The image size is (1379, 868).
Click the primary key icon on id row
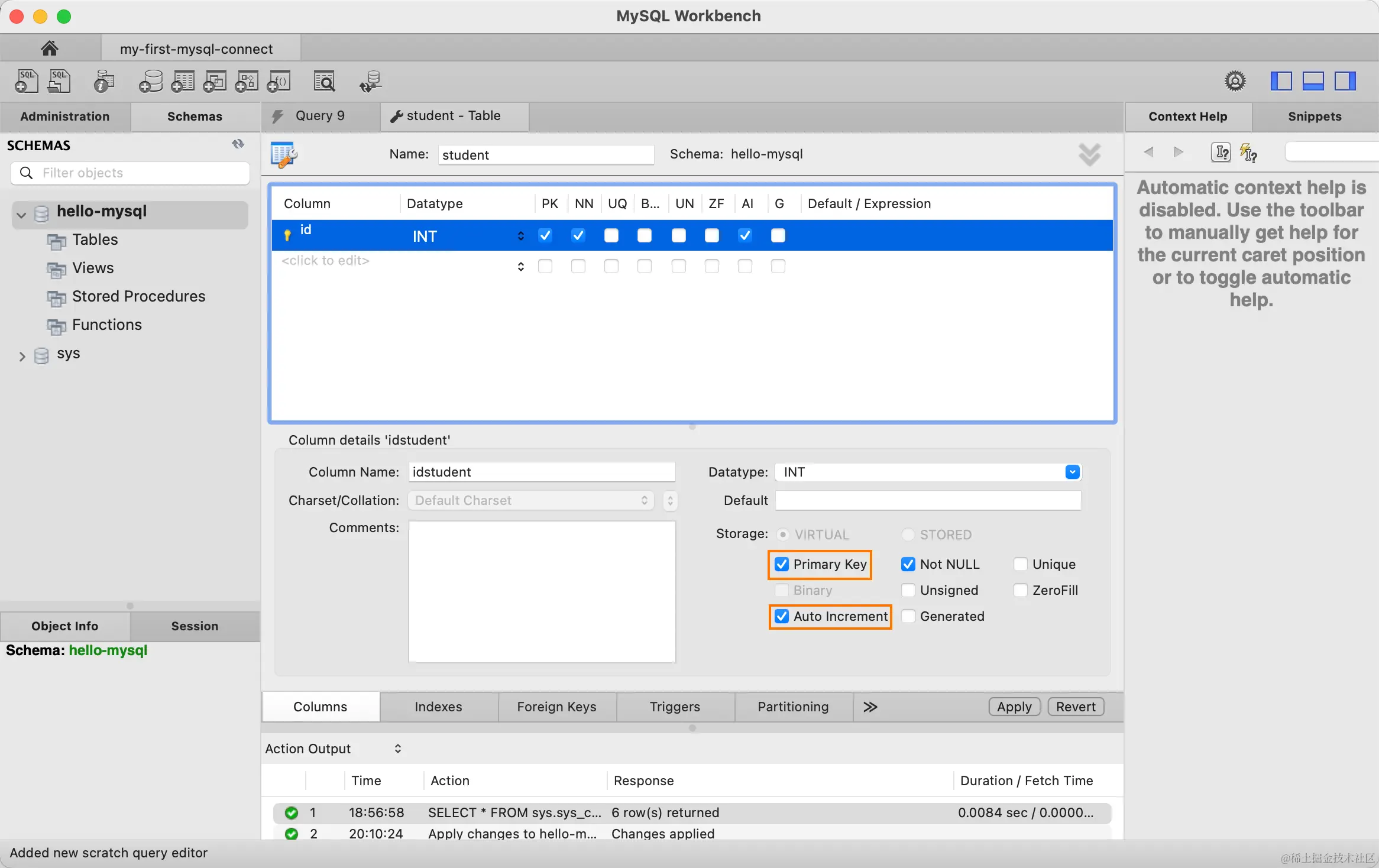[287, 235]
